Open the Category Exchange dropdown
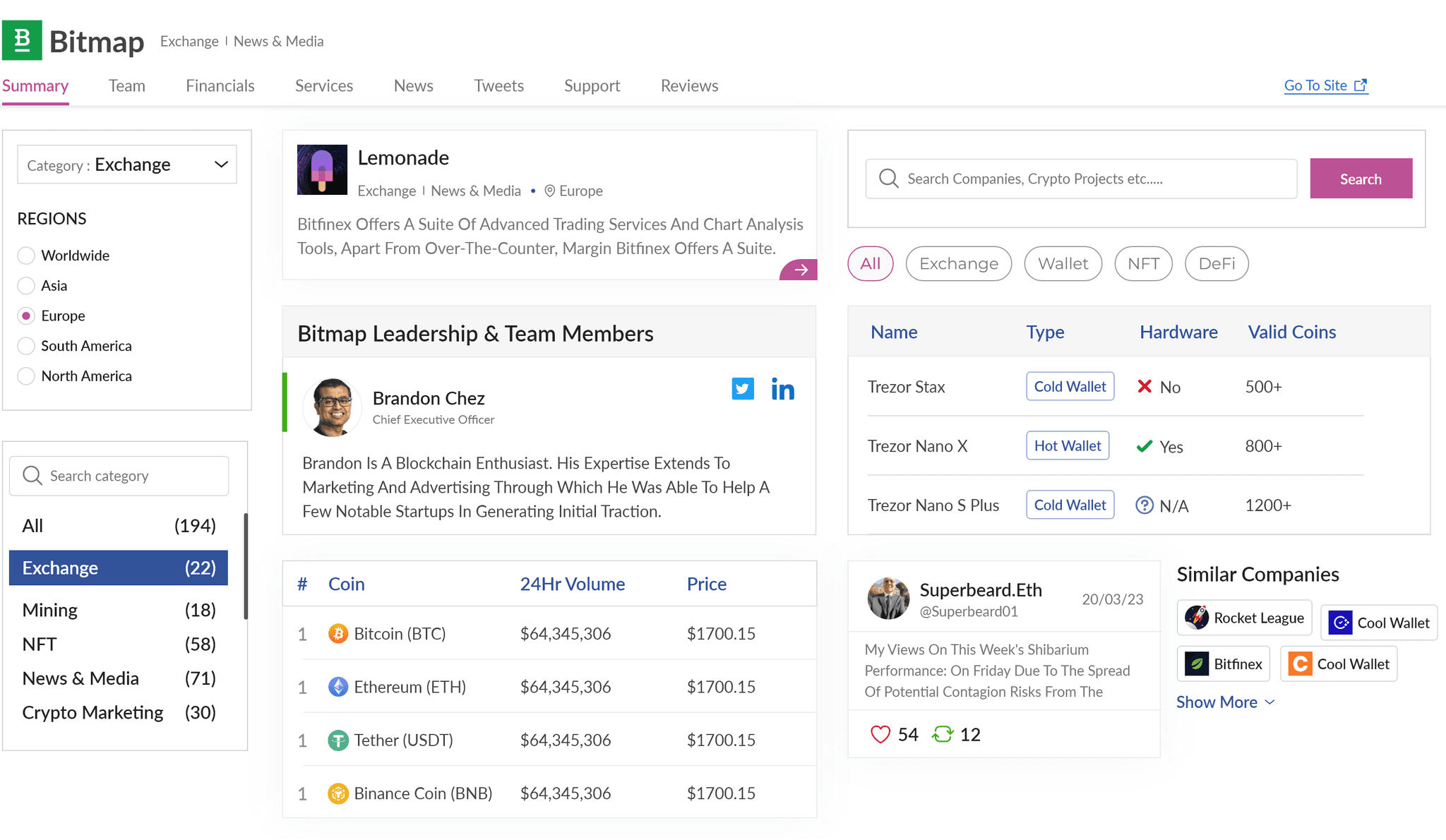This screenshot has width=1446, height=840. (127, 164)
